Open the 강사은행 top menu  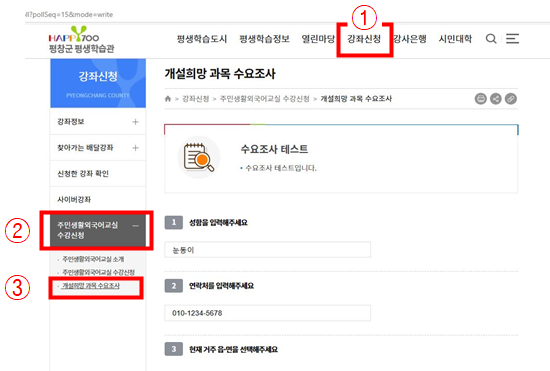(410, 39)
